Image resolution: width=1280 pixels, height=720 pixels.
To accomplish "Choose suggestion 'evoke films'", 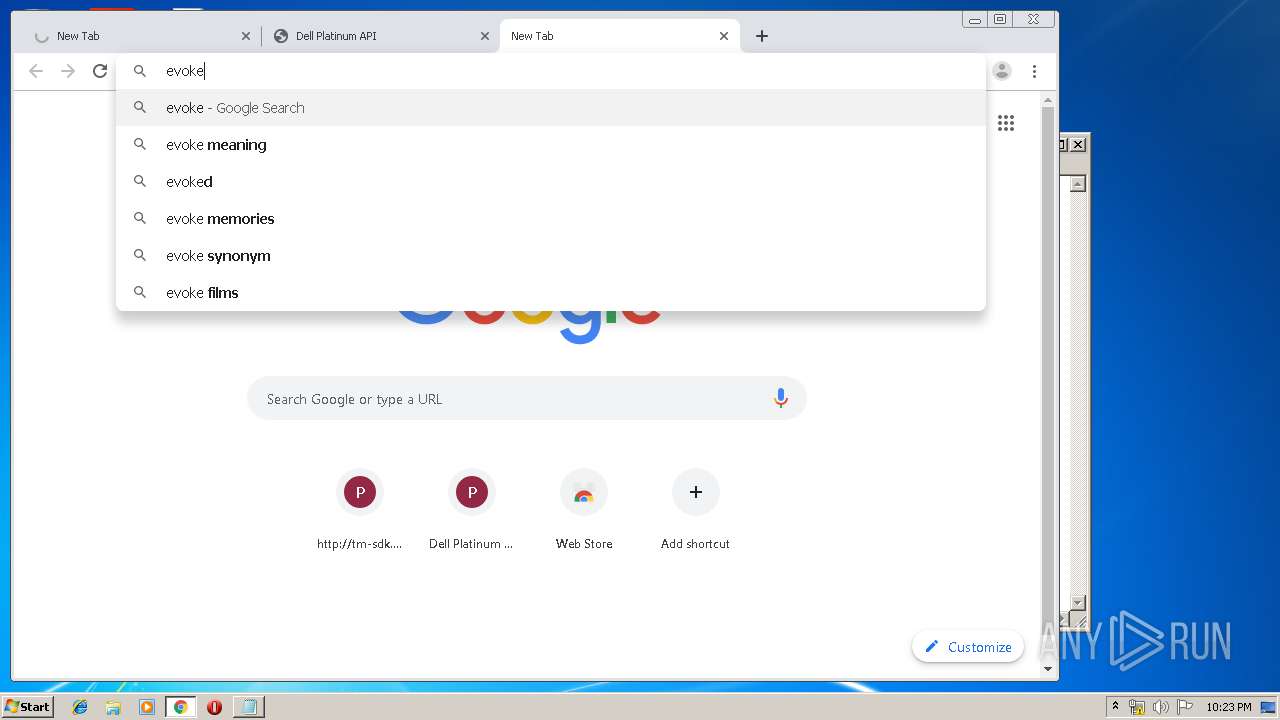I will (x=551, y=293).
